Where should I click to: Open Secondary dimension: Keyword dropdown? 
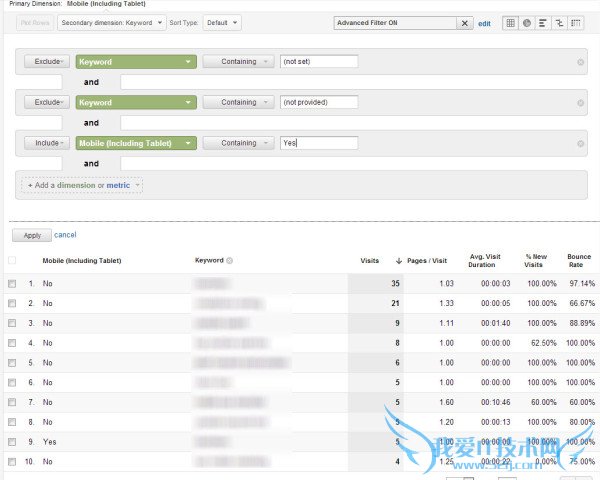[112, 23]
